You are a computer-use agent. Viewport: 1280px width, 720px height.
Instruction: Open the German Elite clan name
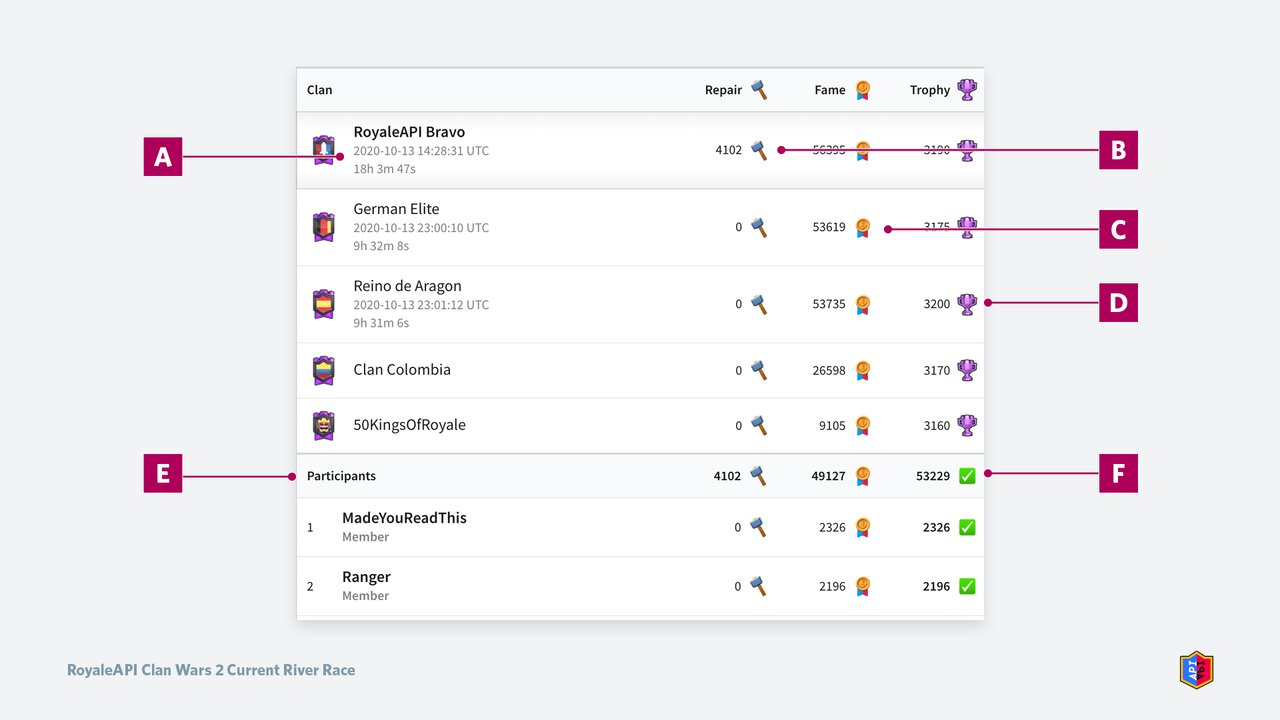tap(396, 209)
